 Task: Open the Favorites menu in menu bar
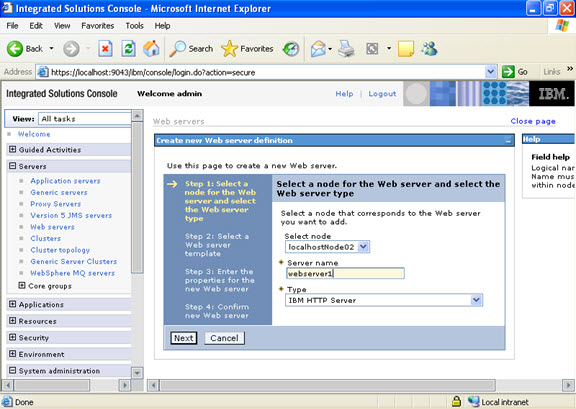(x=98, y=26)
